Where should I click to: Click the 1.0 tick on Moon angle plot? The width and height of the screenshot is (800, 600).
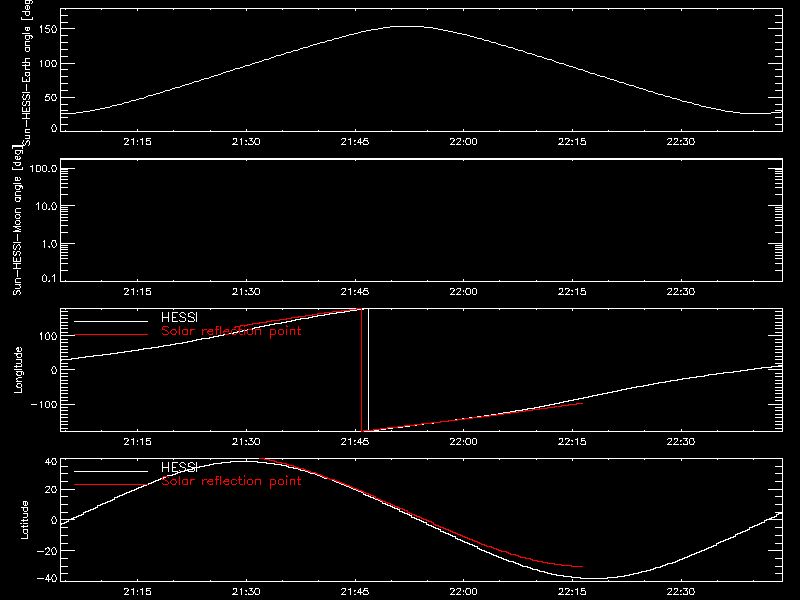(x=49, y=244)
